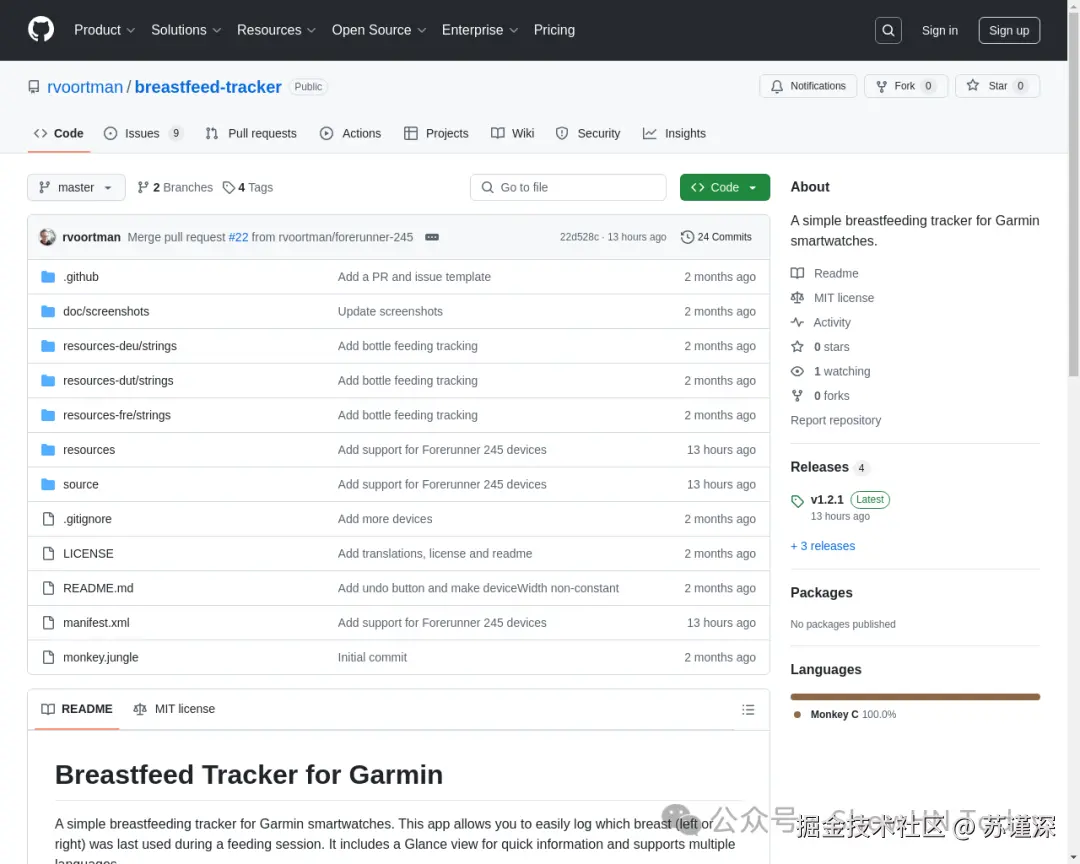The height and width of the screenshot is (864, 1080).
Task: View the 24 Commits history
Action: 716,237
